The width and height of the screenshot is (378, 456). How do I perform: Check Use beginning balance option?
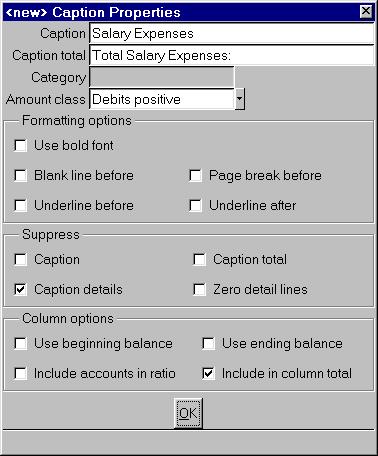point(20,344)
